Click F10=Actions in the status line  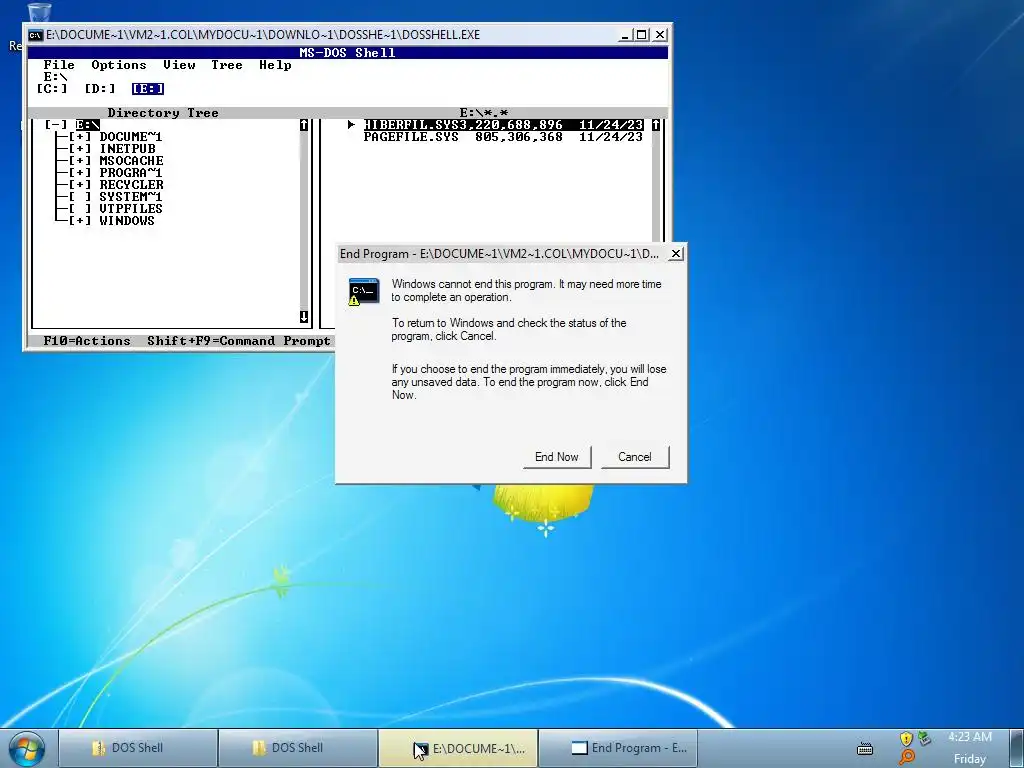click(x=87, y=341)
